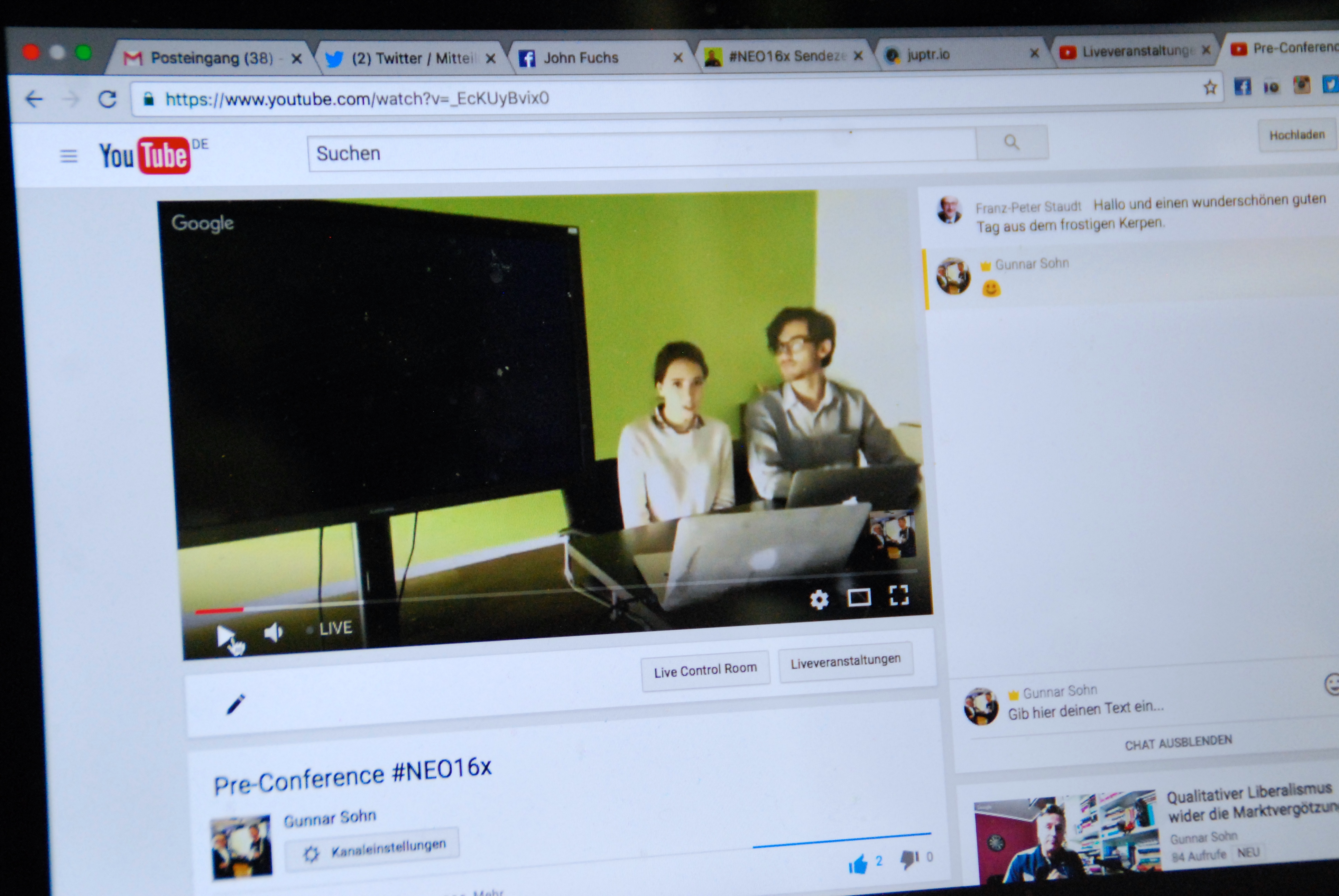Enter fullscreen video mode

coord(898,595)
